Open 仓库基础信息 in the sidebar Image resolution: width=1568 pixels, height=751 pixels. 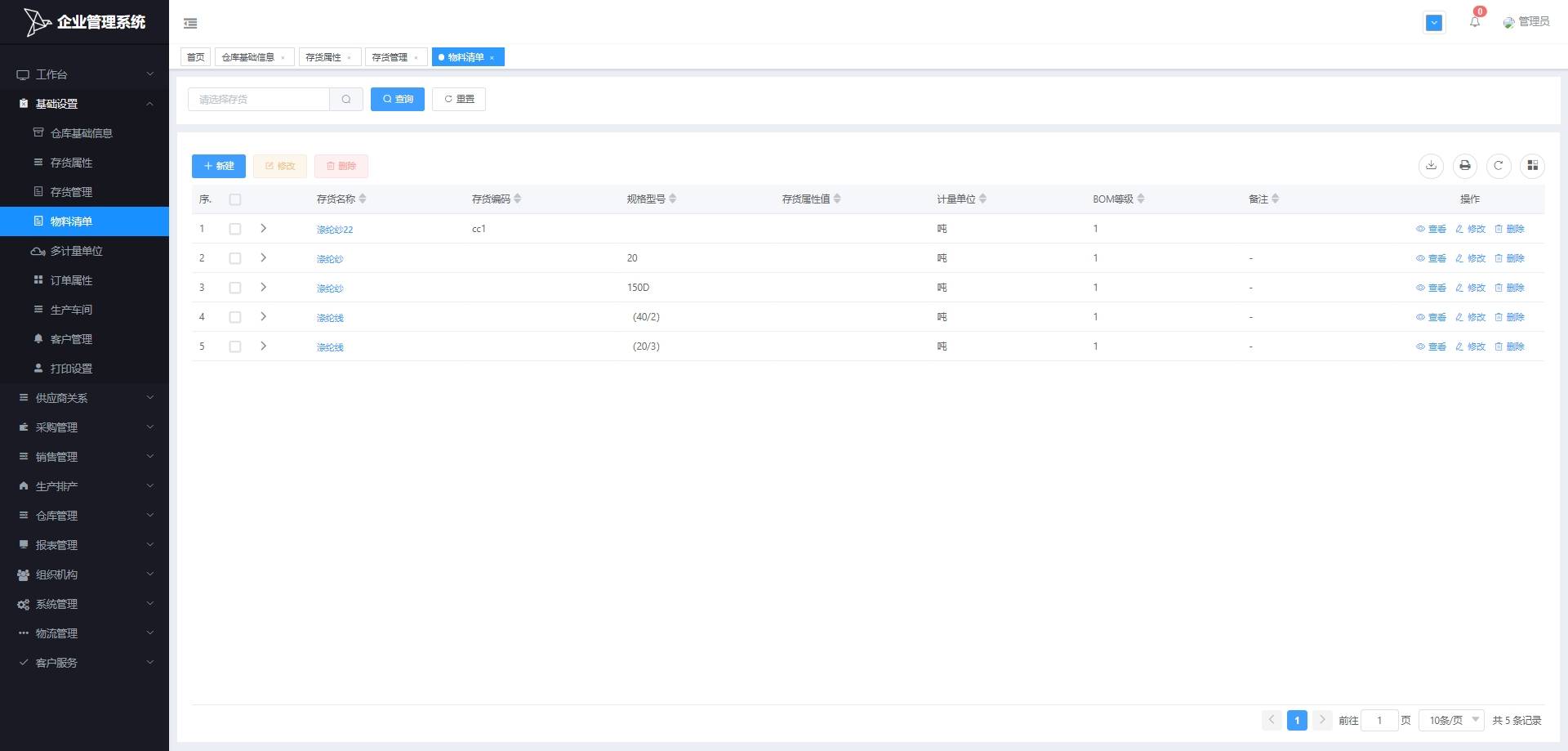(84, 133)
